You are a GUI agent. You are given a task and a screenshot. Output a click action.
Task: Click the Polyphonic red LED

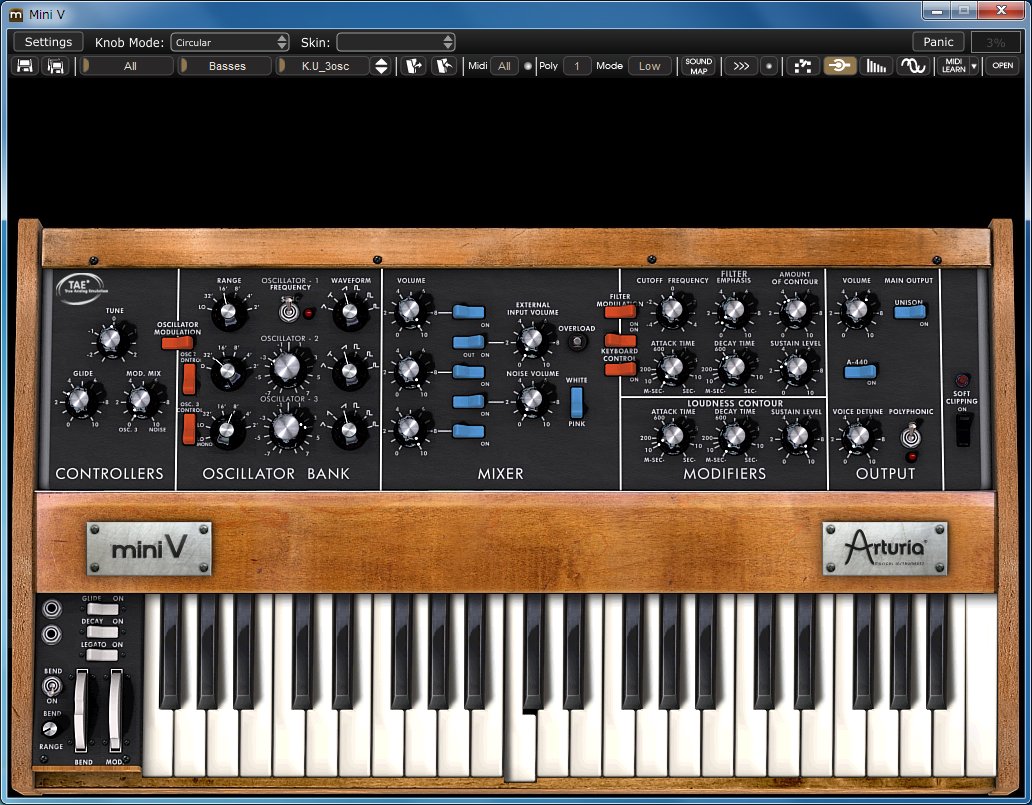click(911, 456)
